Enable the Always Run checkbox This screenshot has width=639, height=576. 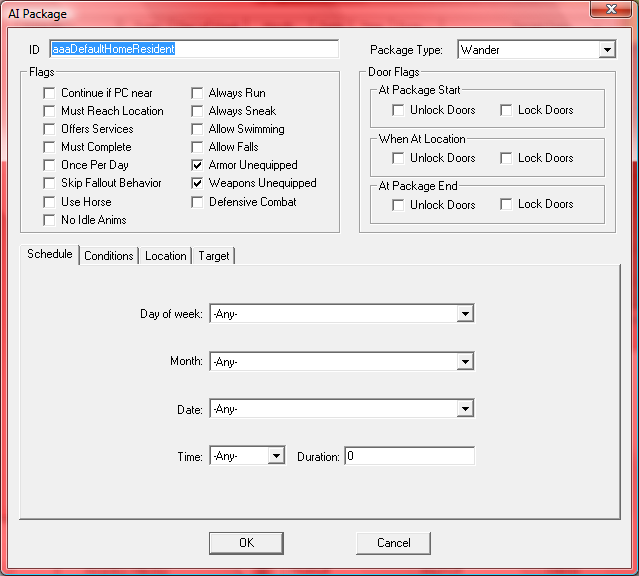point(198,93)
